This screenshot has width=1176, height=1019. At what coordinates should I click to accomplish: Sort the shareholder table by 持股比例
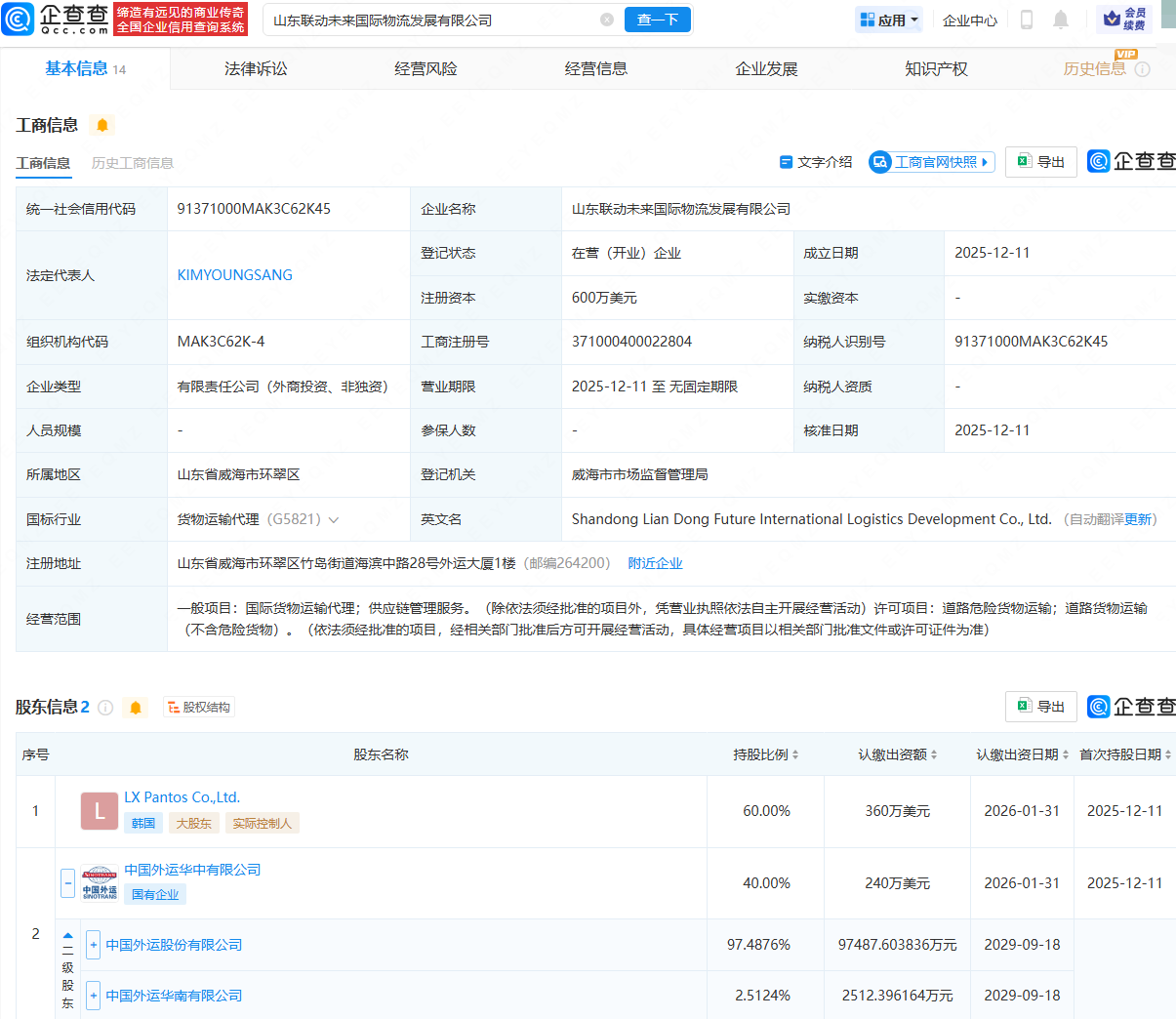pyautogui.click(x=766, y=754)
